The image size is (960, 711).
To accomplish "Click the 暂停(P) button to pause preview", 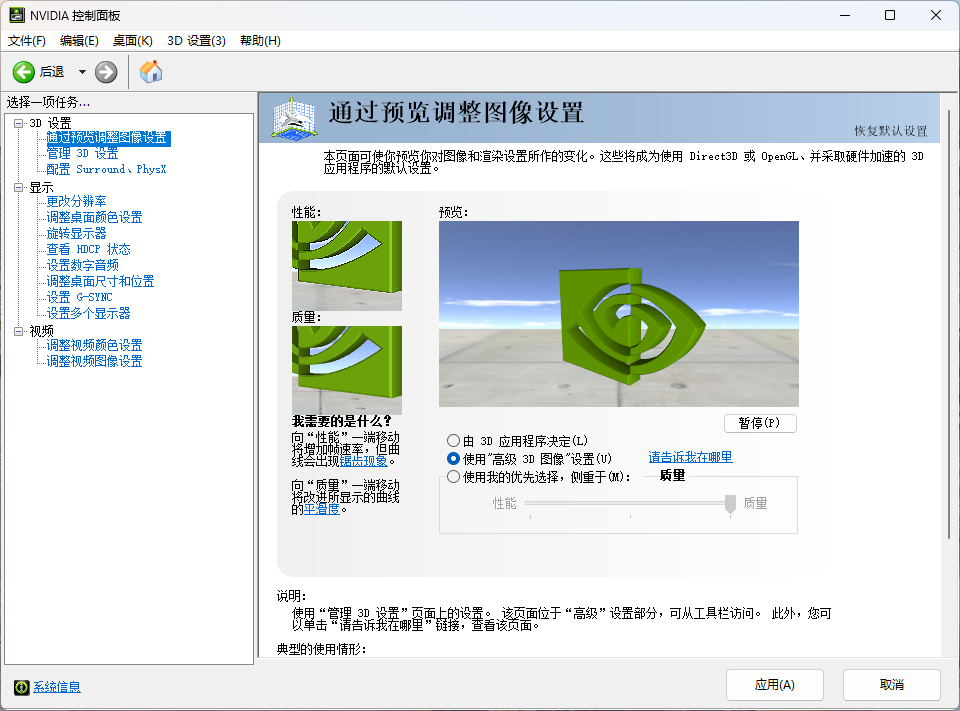I will pyautogui.click(x=760, y=423).
